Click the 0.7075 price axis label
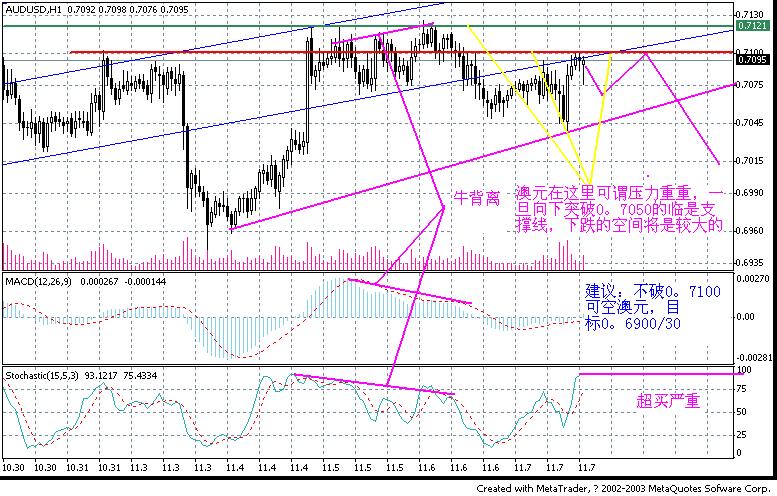The image size is (777, 496). point(750,85)
